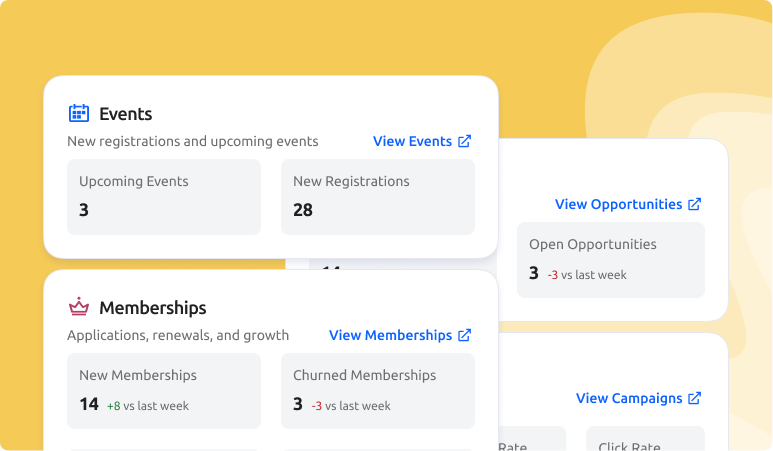This screenshot has height=451, width=773.
Task: Click external-link icon beside View Campaigns
Action: point(695,398)
